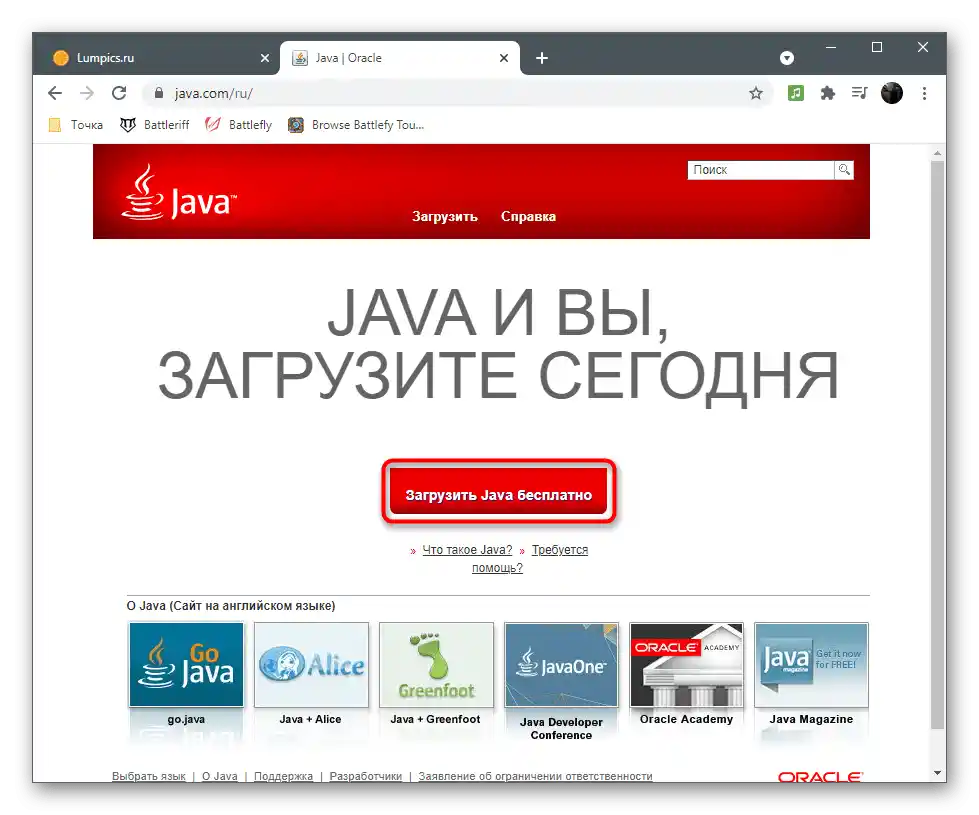Minimize the Chrome window

831,47
